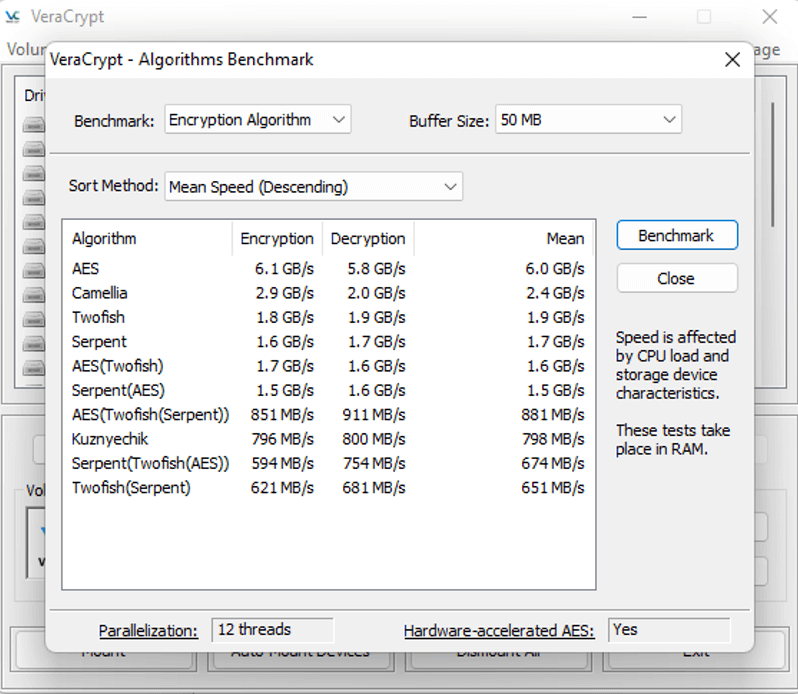
Task: Minimize the VeraCrypt main window
Action: point(639,17)
